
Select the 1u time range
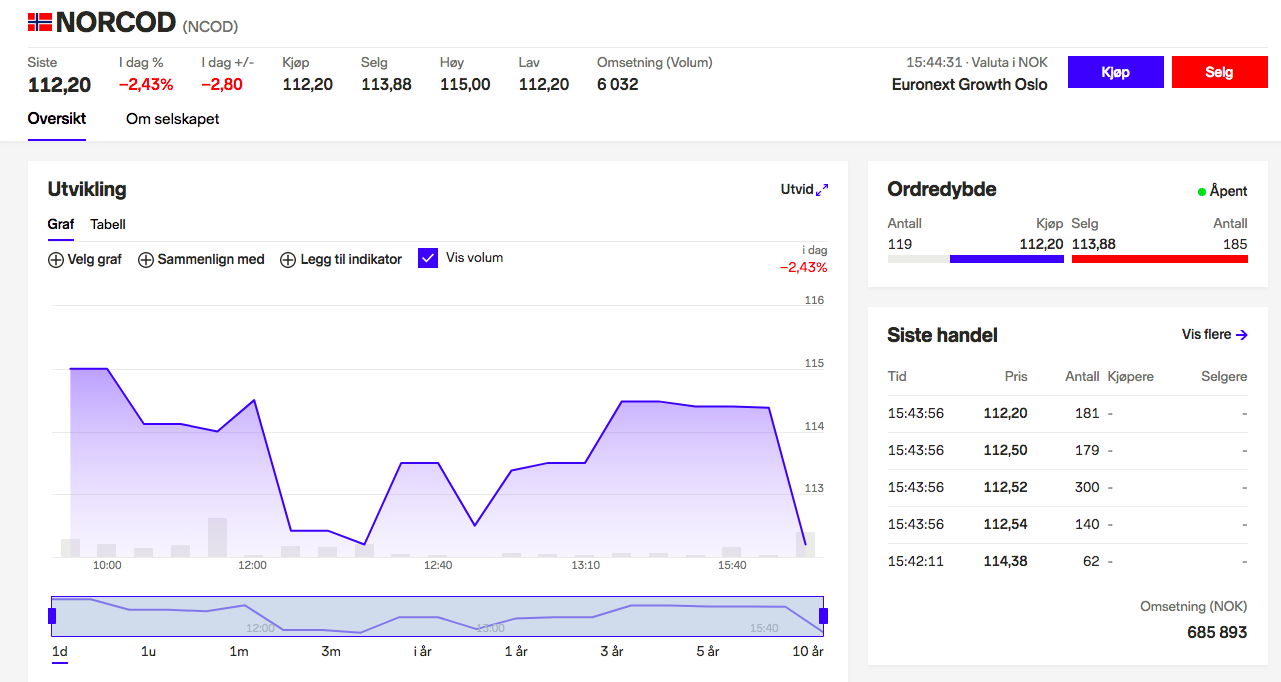click(148, 652)
